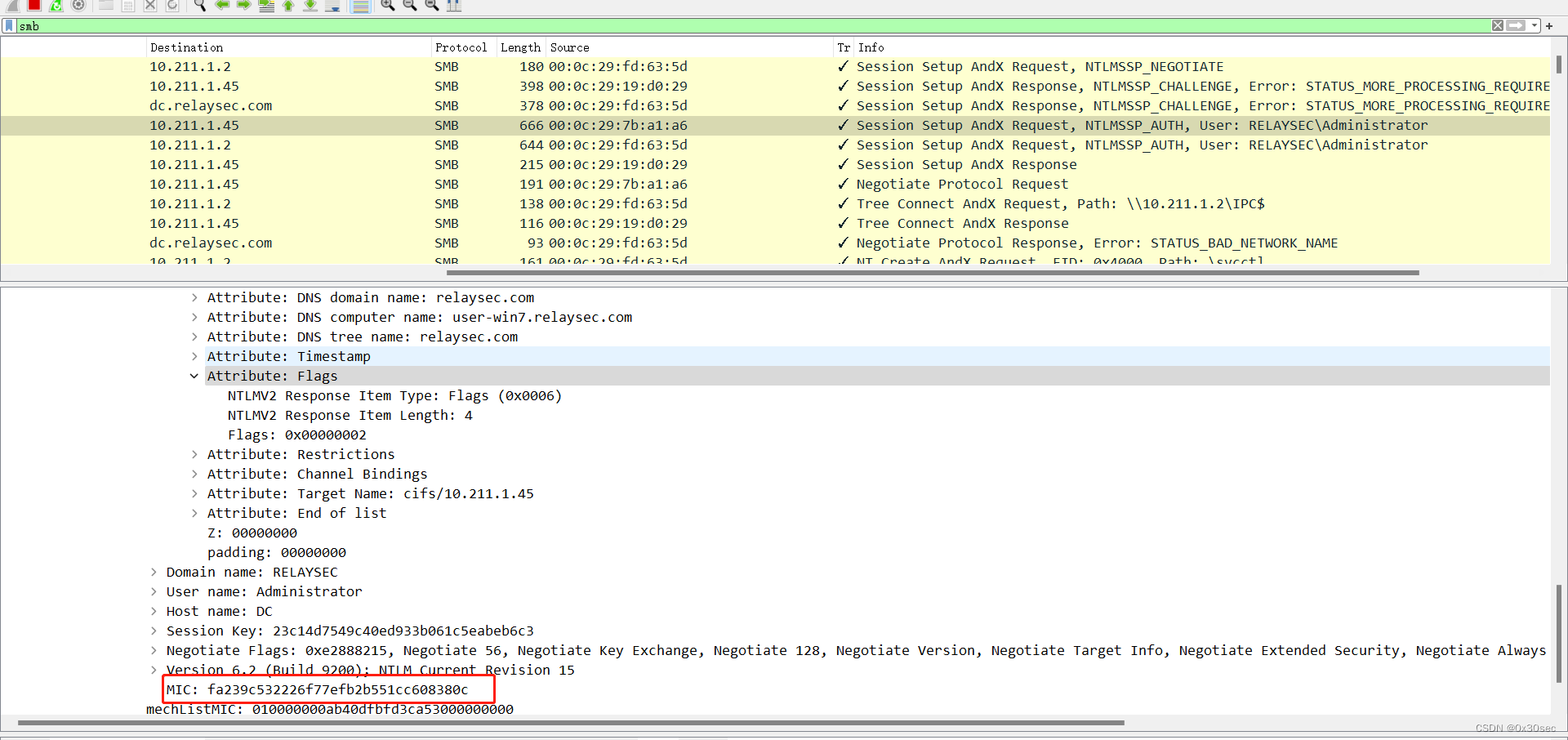The height and width of the screenshot is (740, 1568).
Task: Sort by Info column header
Action: [1202, 47]
